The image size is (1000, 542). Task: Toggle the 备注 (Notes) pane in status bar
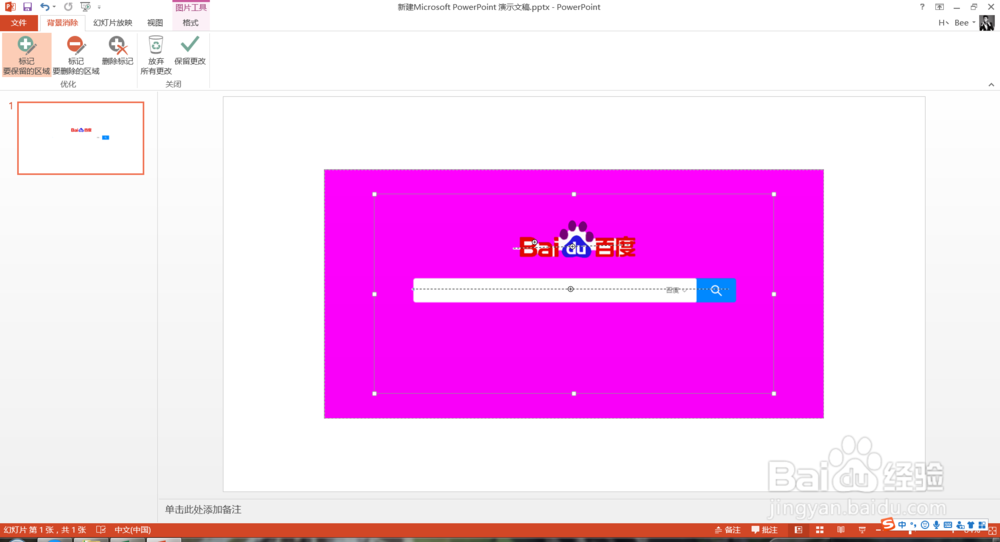point(728,530)
